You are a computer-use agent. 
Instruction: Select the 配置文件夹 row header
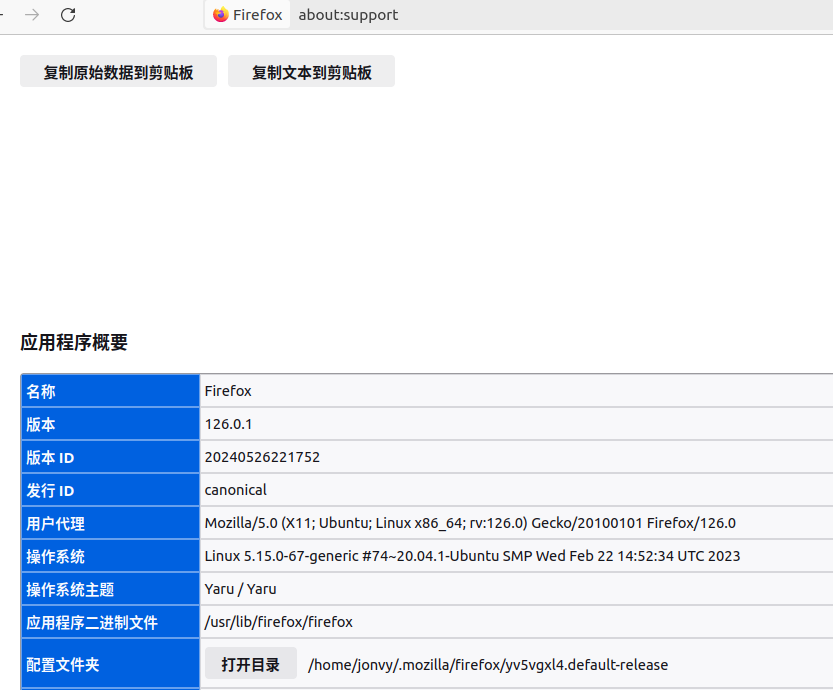[110, 664]
